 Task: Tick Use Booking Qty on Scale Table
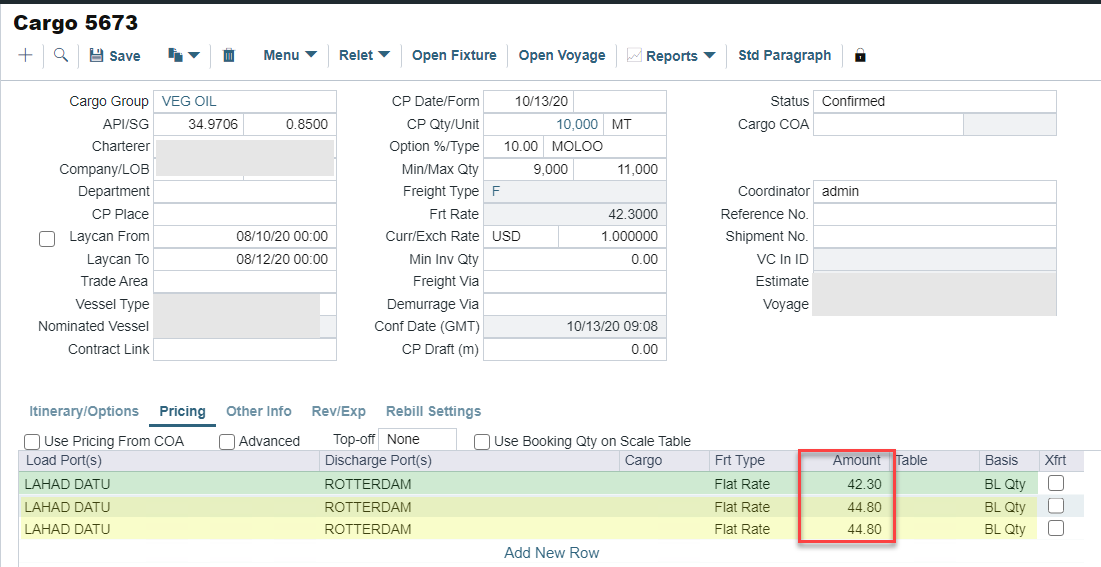483,441
